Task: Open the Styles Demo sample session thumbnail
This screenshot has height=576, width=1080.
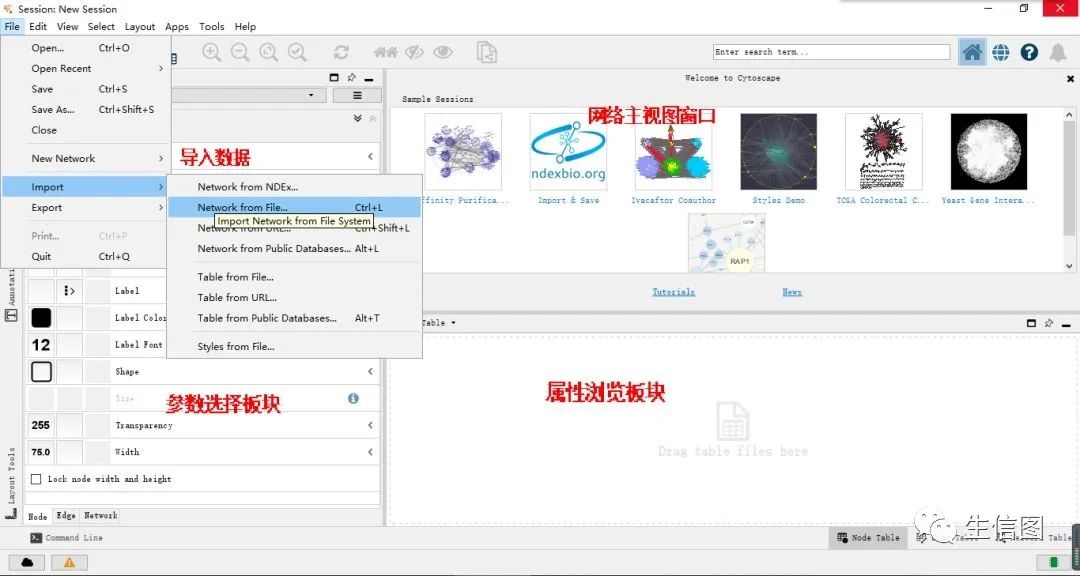Action: [x=778, y=152]
